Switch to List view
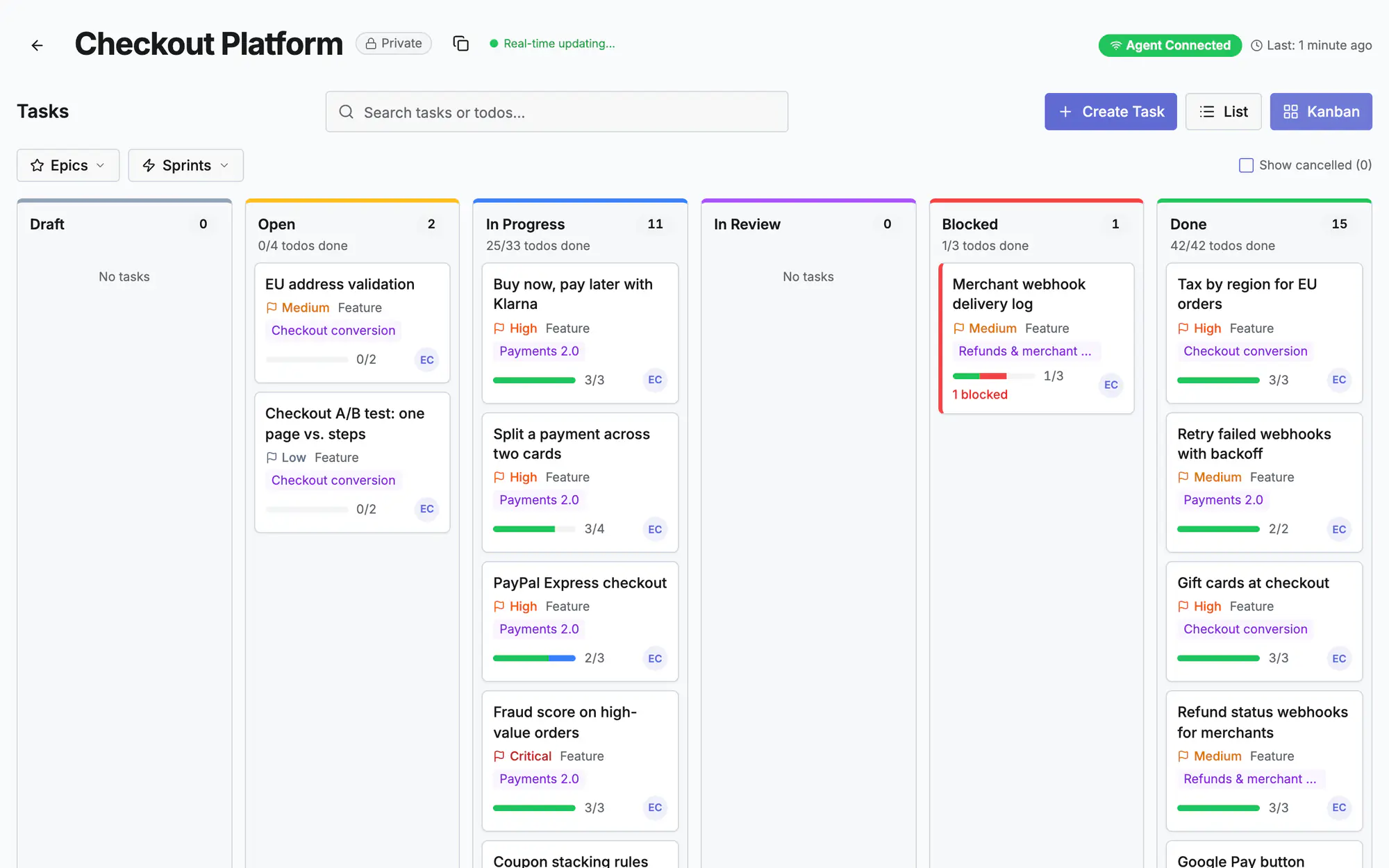This screenshot has height=868, width=1389. click(x=1223, y=112)
